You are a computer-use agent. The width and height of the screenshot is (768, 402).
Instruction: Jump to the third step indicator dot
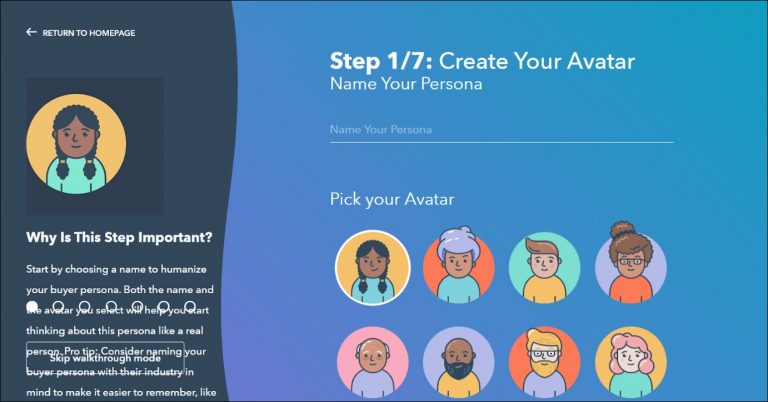pyautogui.click(x=85, y=307)
